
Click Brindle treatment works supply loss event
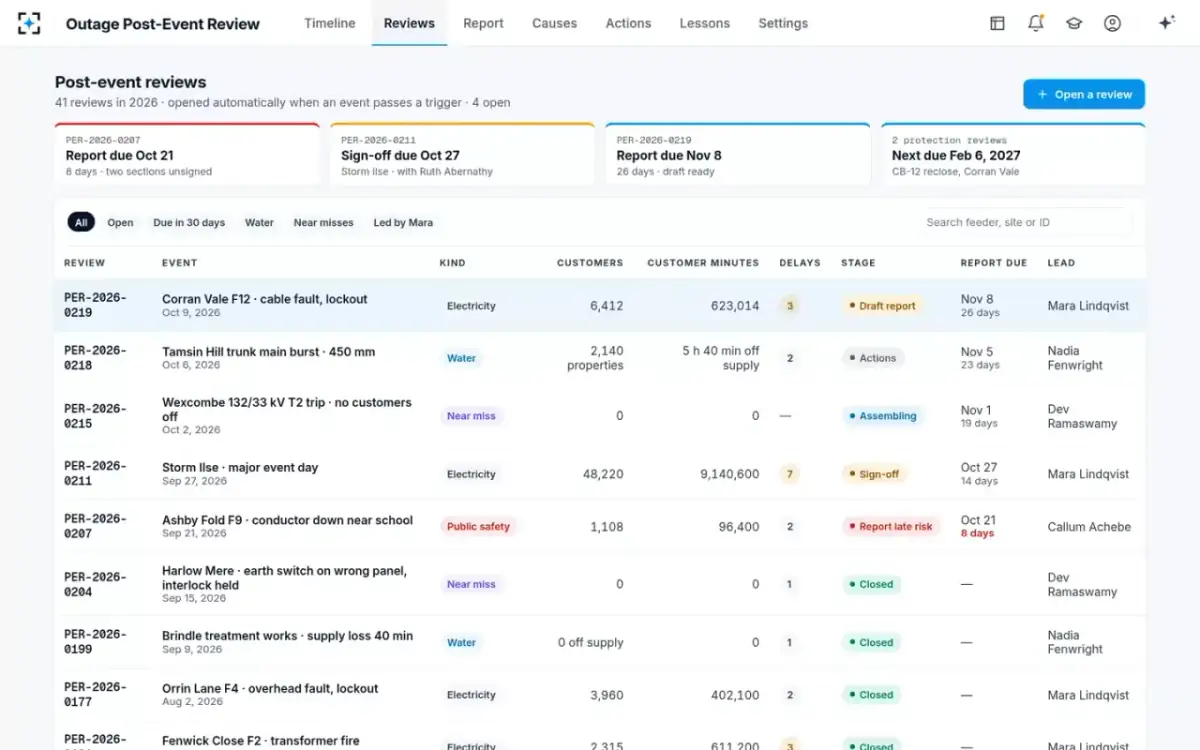click(287, 636)
